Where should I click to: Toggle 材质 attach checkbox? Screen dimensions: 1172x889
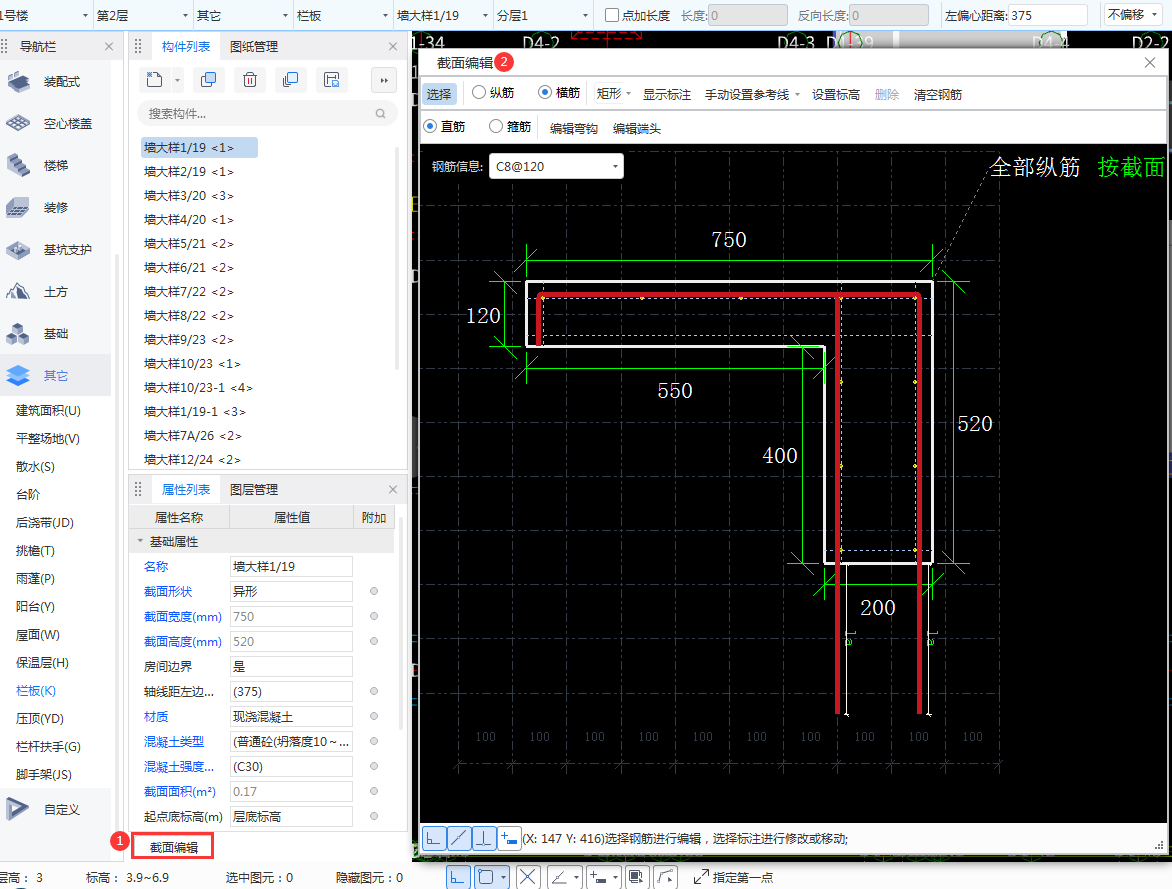click(374, 716)
